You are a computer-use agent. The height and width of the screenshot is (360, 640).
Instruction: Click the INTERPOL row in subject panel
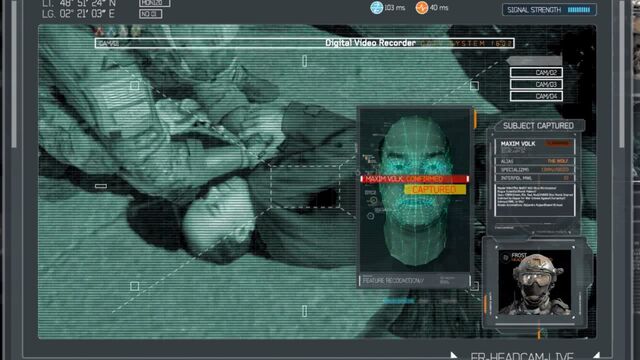534,178
